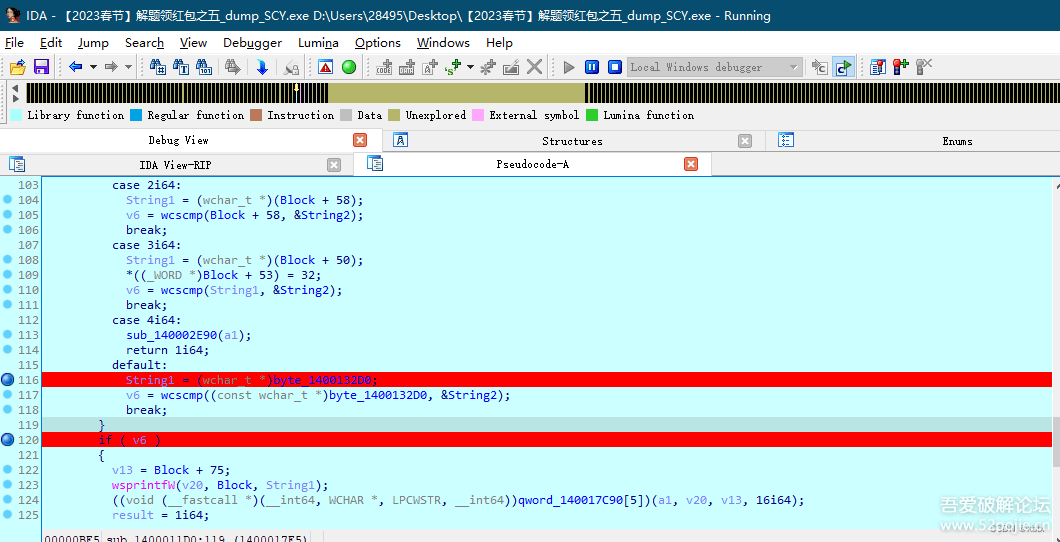The height and width of the screenshot is (542, 1060).
Task: Click the grayed lock toolbar icon
Action: (x=291, y=67)
